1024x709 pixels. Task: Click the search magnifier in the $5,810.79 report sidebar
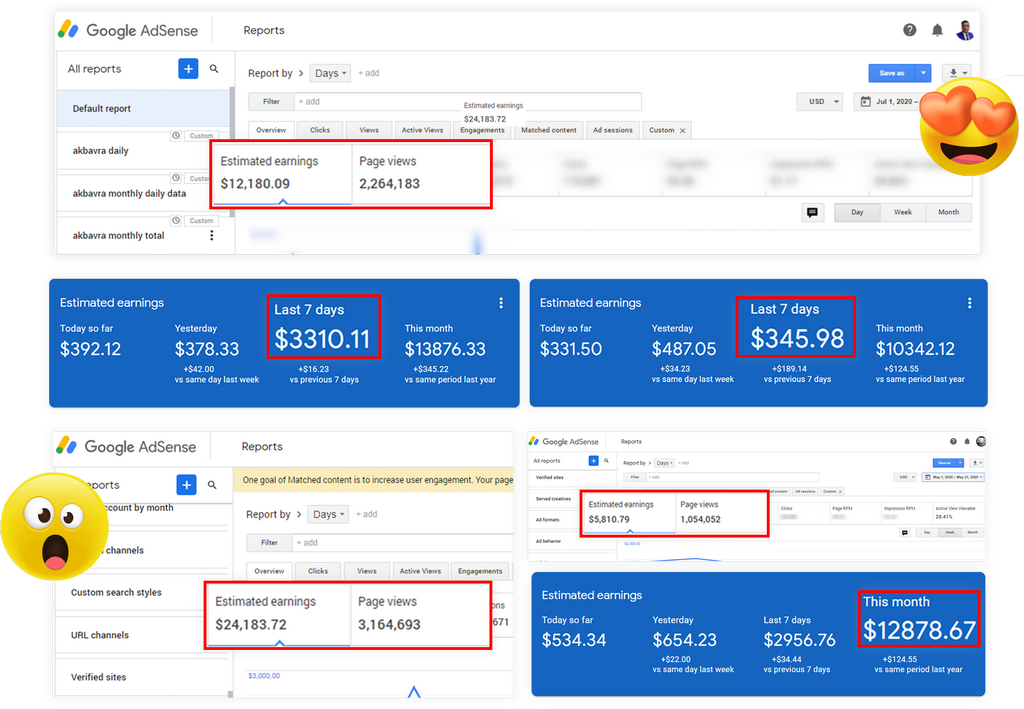click(606, 461)
